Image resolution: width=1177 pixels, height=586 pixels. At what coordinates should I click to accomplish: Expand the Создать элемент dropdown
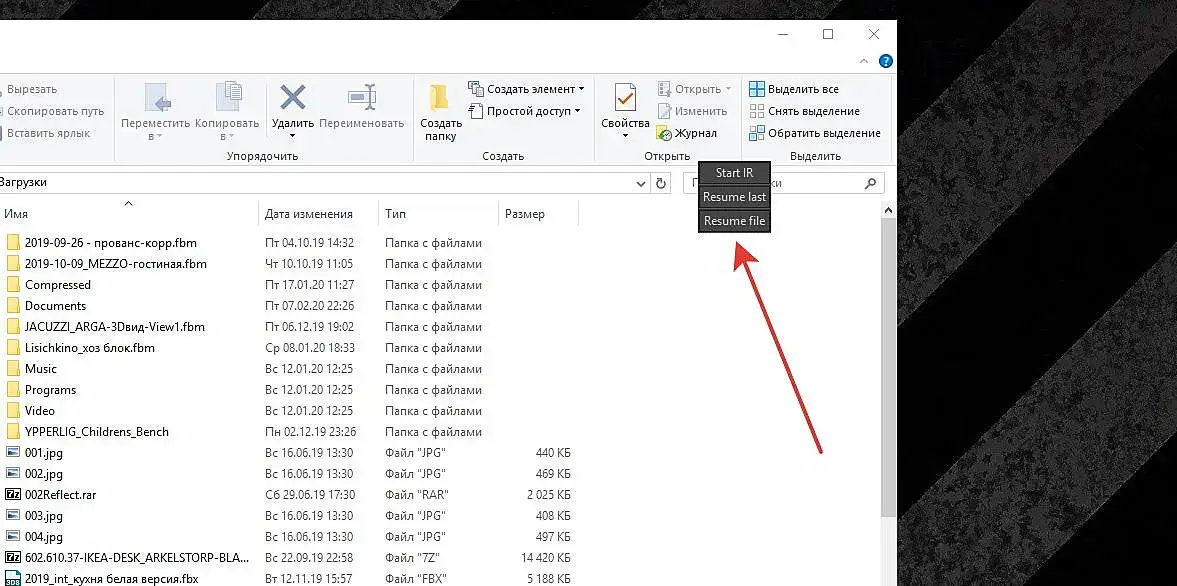pyautogui.click(x=581, y=89)
